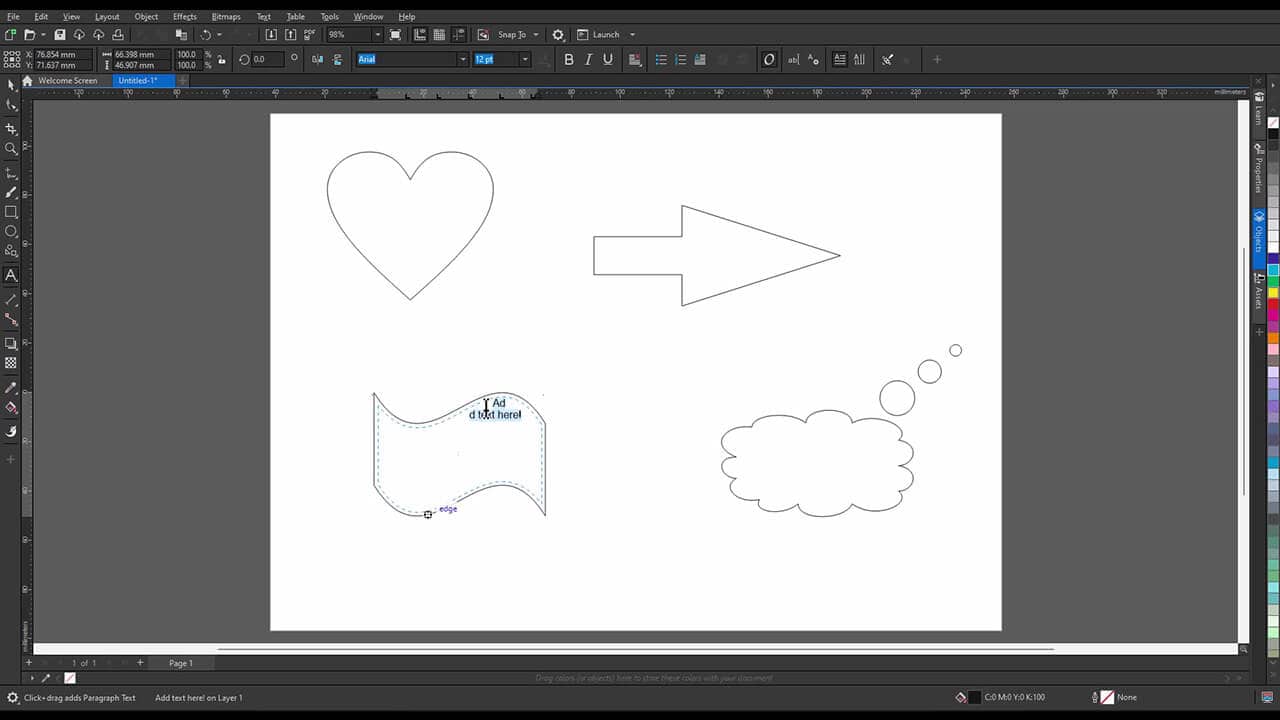Image resolution: width=1280 pixels, height=720 pixels.
Task: Select the Artistic Media tool
Action: point(11,192)
